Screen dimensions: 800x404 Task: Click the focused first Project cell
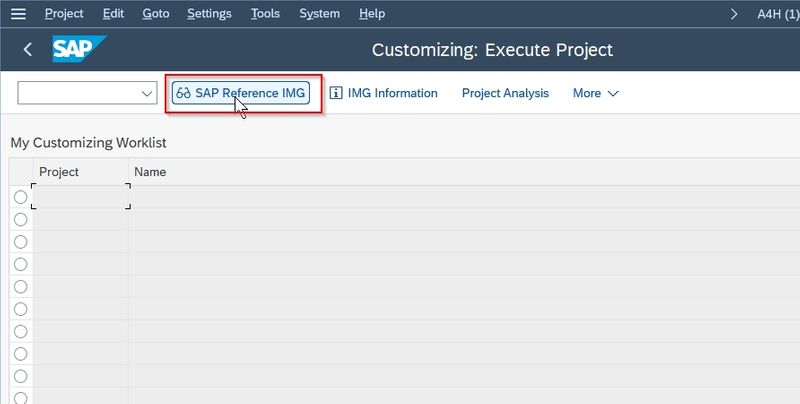(x=81, y=196)
